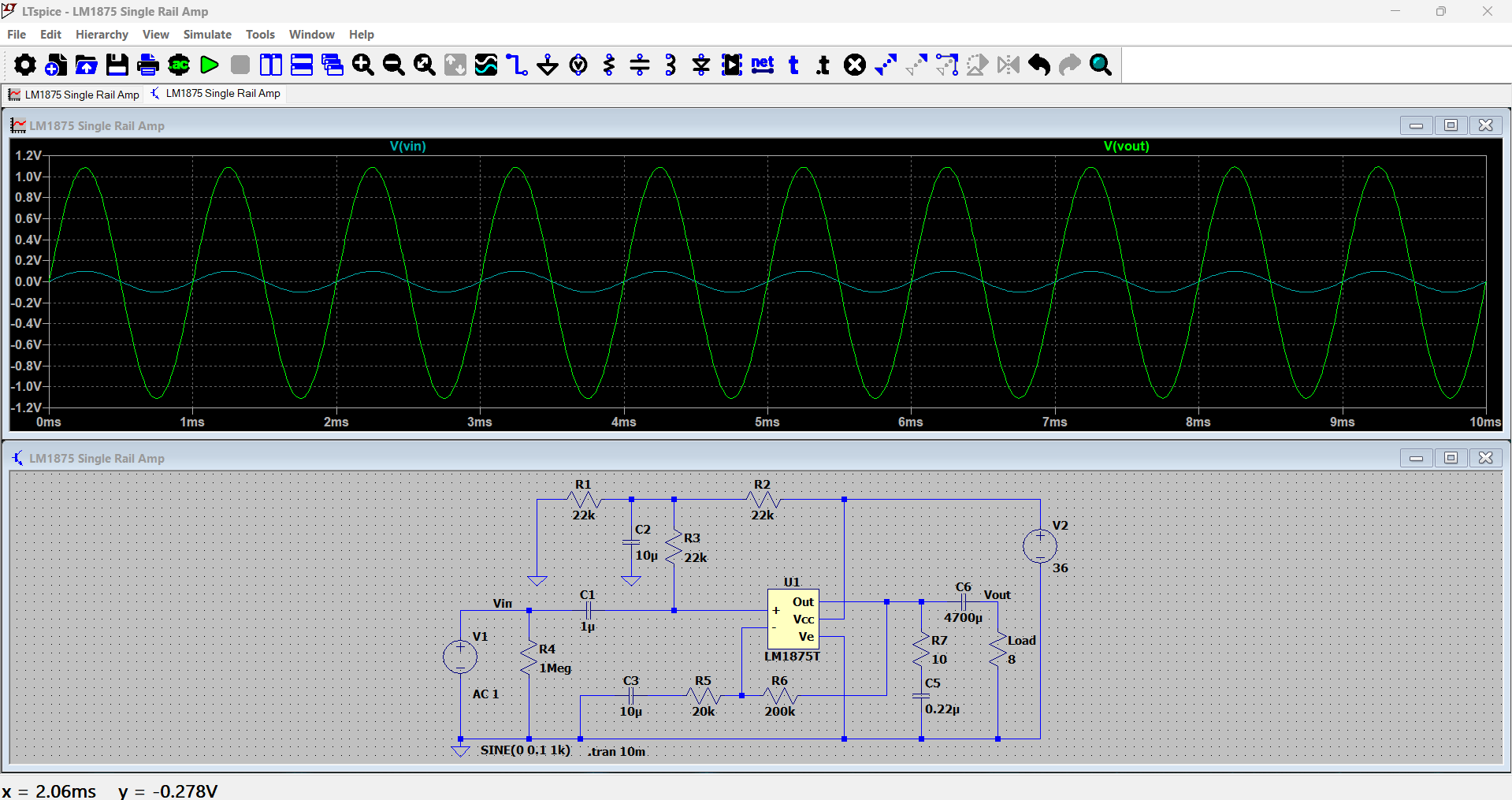The width and height of the screenshot is (1512, 800).
Task: Click the 1Meg value of R4
Action: (x=555, y=668)
